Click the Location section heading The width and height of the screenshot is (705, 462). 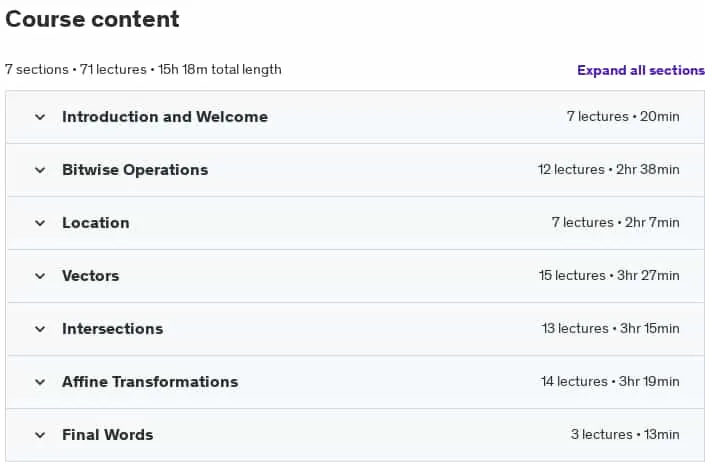(96, 223)
